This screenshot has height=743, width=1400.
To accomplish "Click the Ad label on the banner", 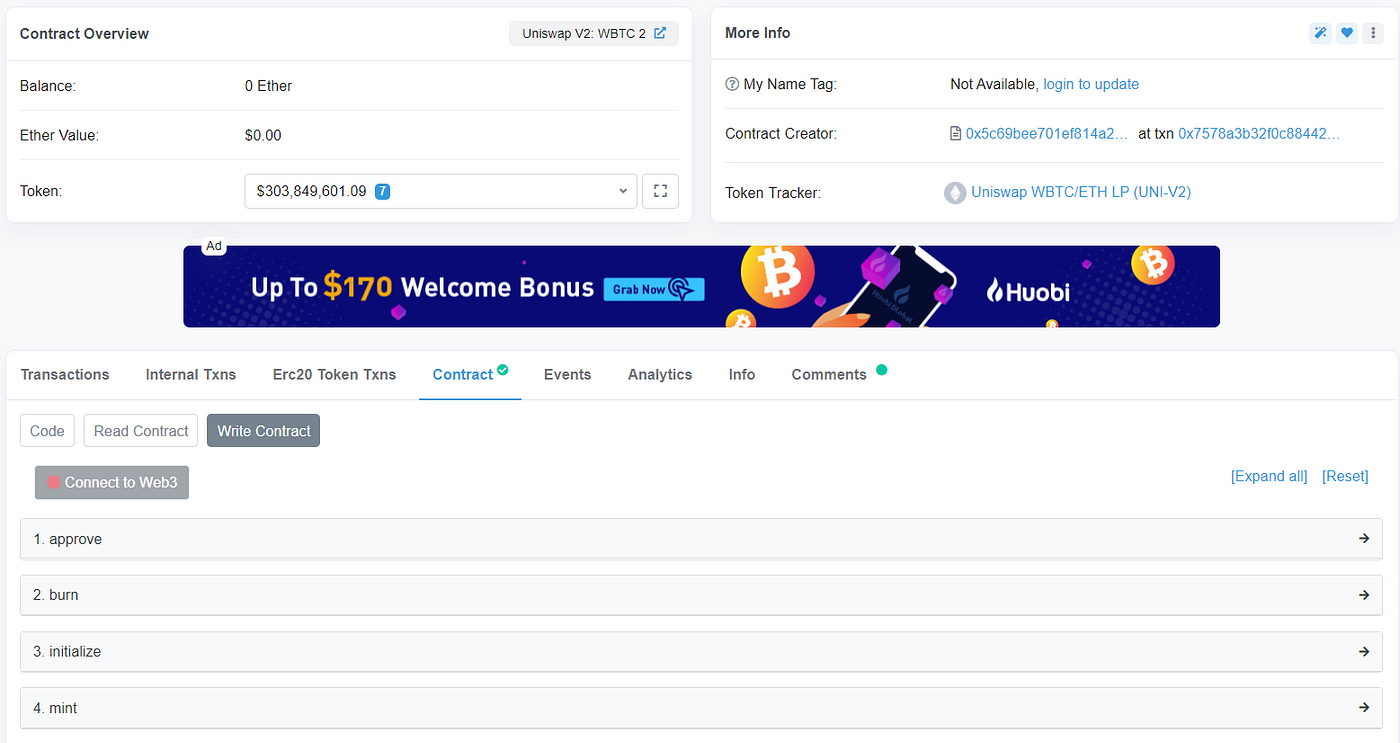I will tap(213, 246).
